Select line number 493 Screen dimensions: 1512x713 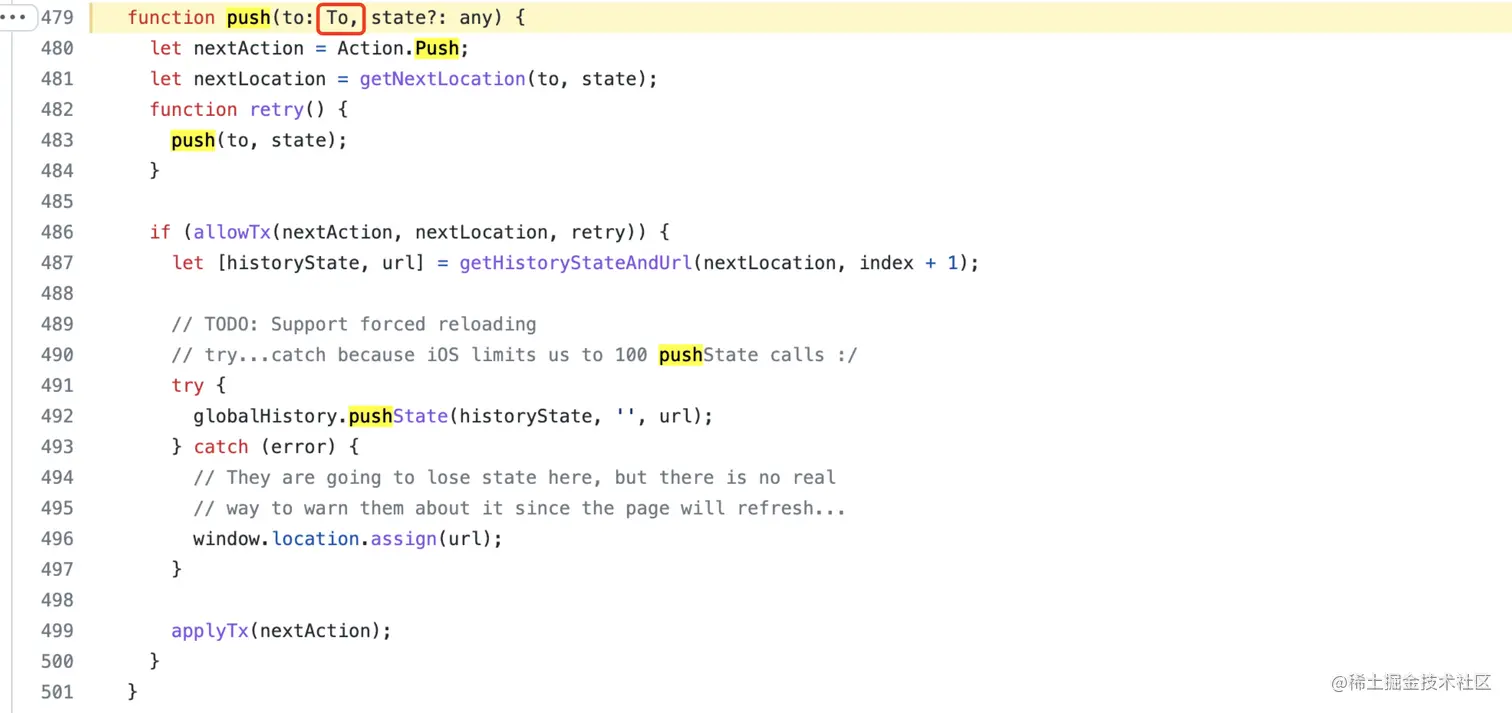click(57, 447)
